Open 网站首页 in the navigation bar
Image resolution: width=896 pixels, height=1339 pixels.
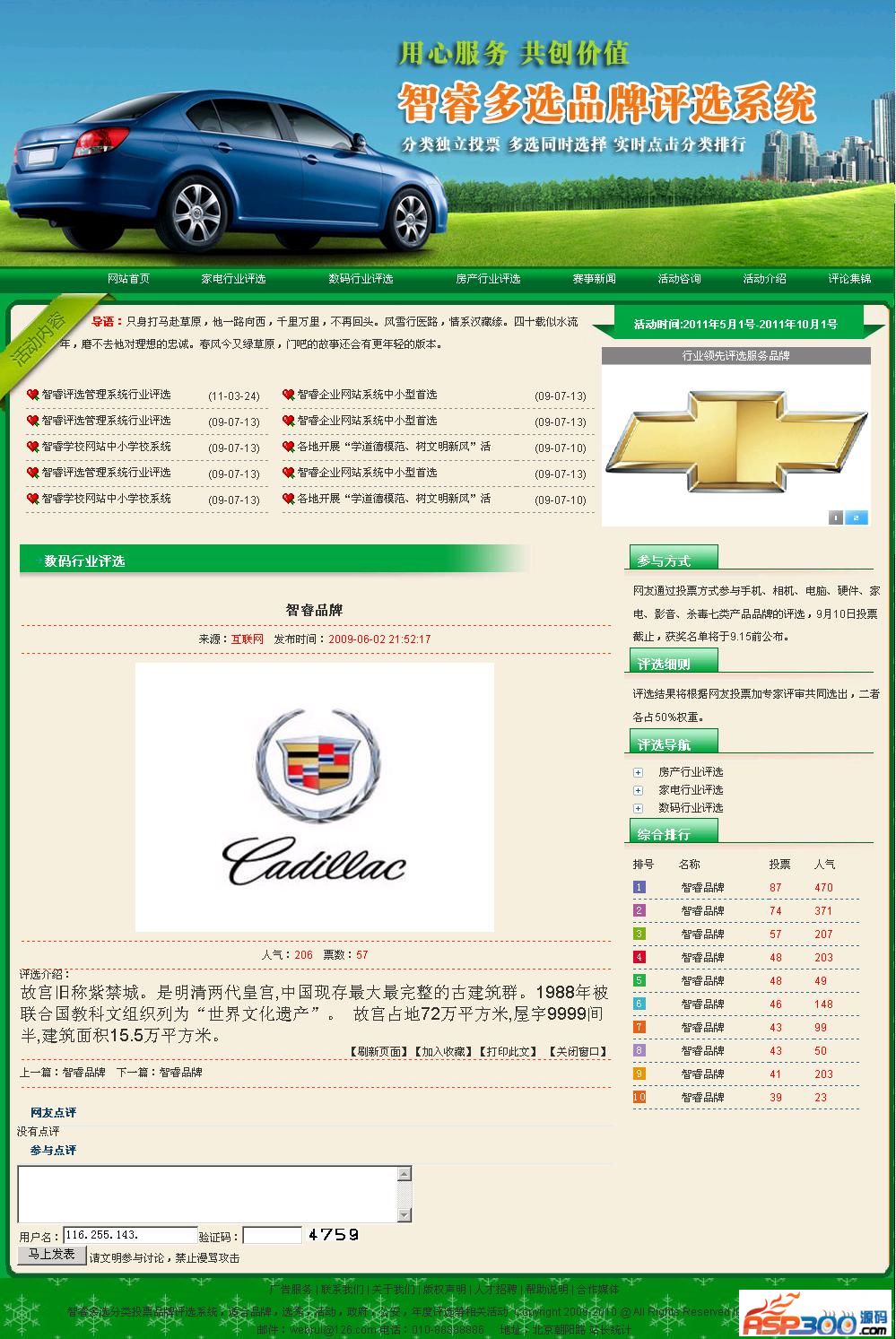point(128,279)
